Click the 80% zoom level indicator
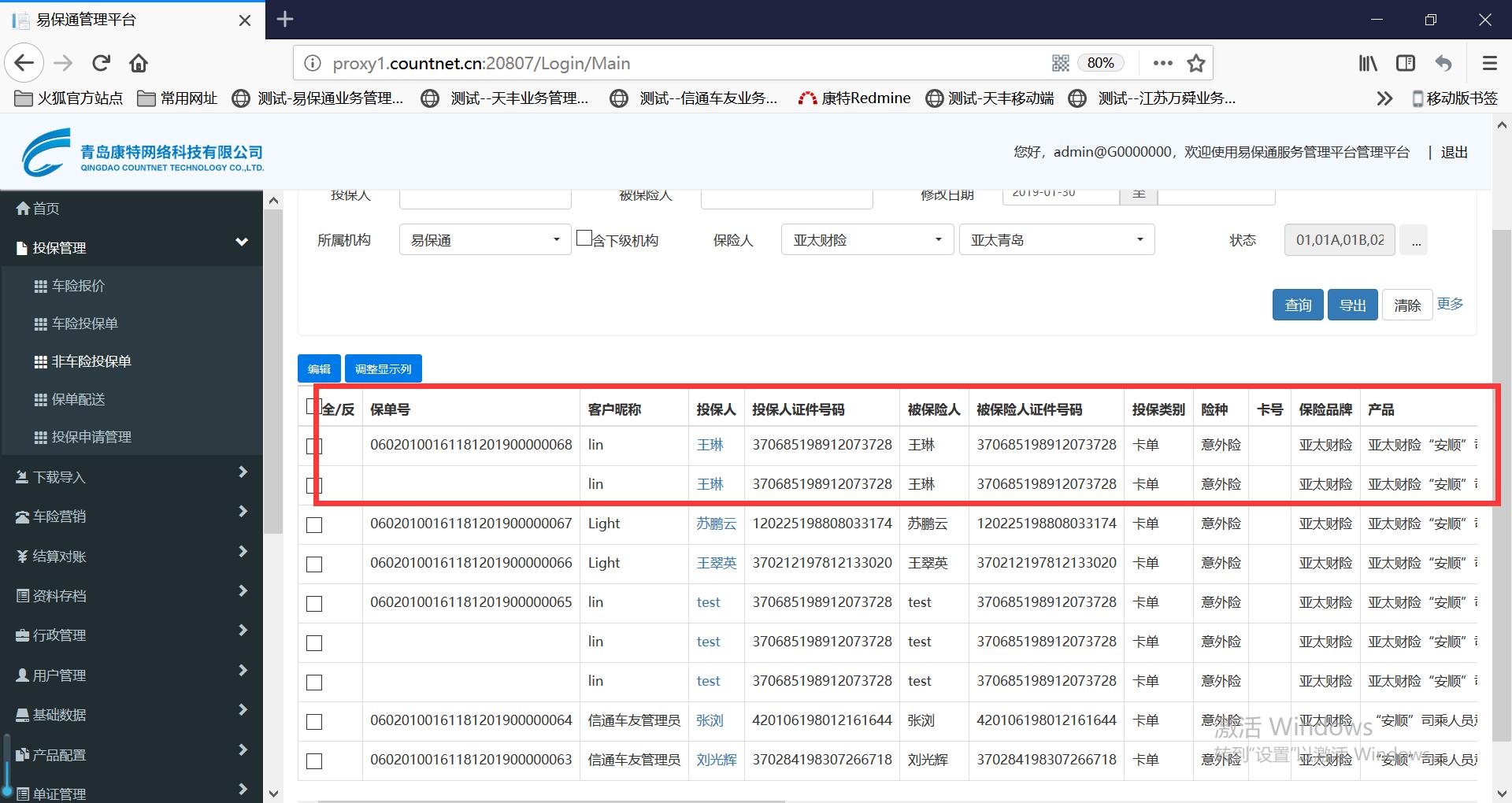1512x803 pixels. point(1100,63)
